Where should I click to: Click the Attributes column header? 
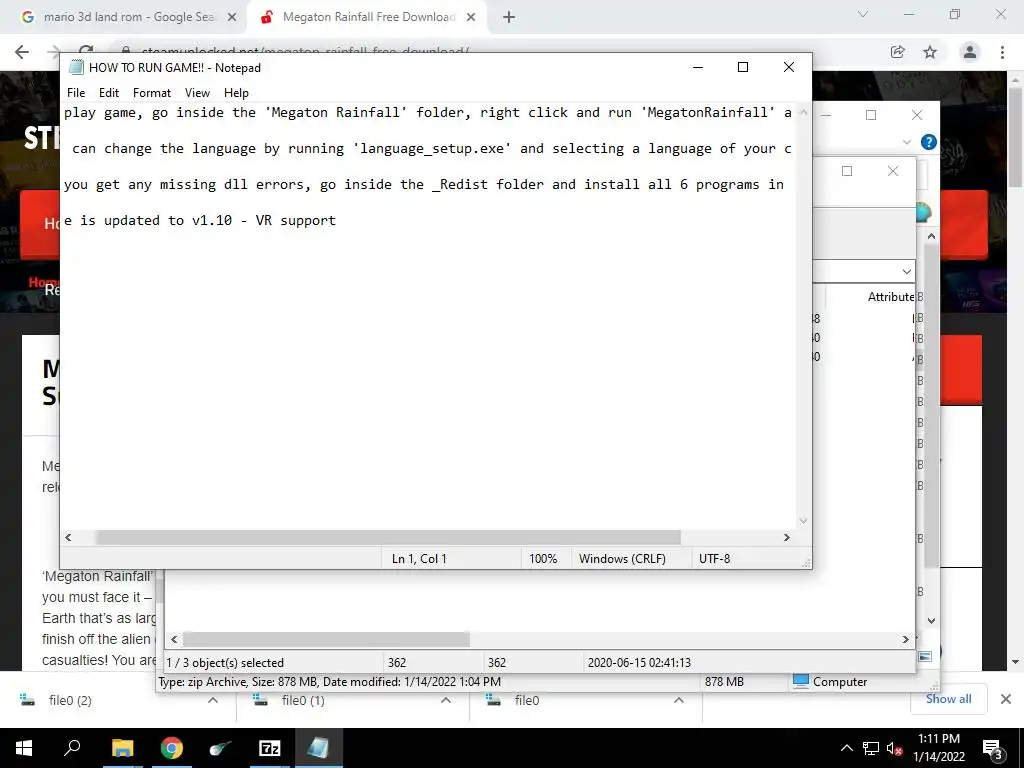891,296
